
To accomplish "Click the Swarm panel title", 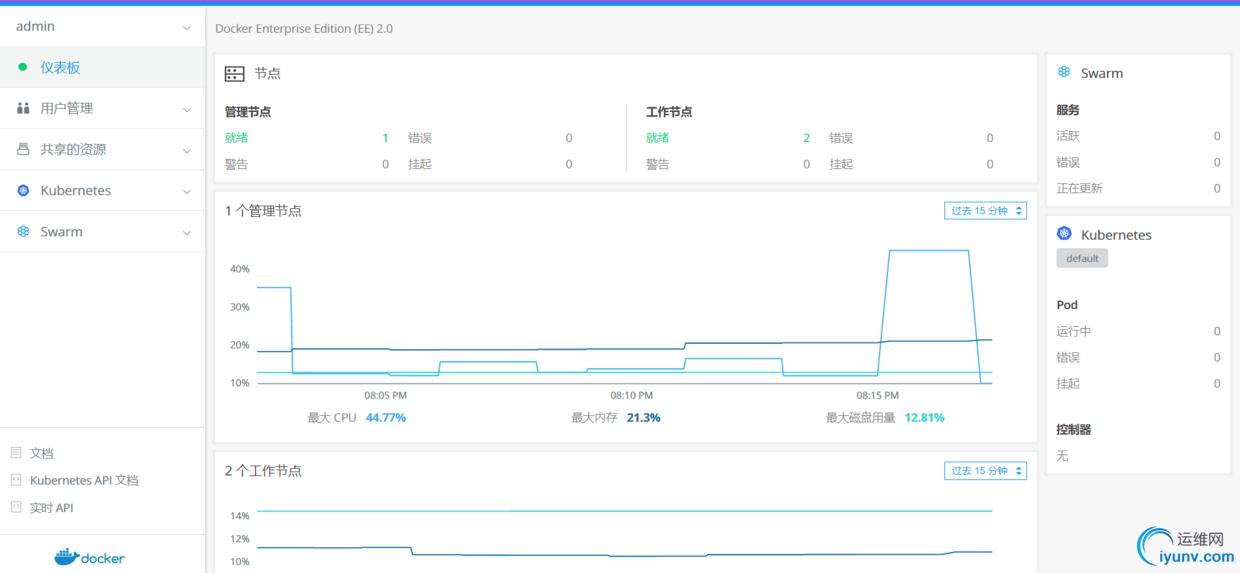I will (x=1102, y=73).
